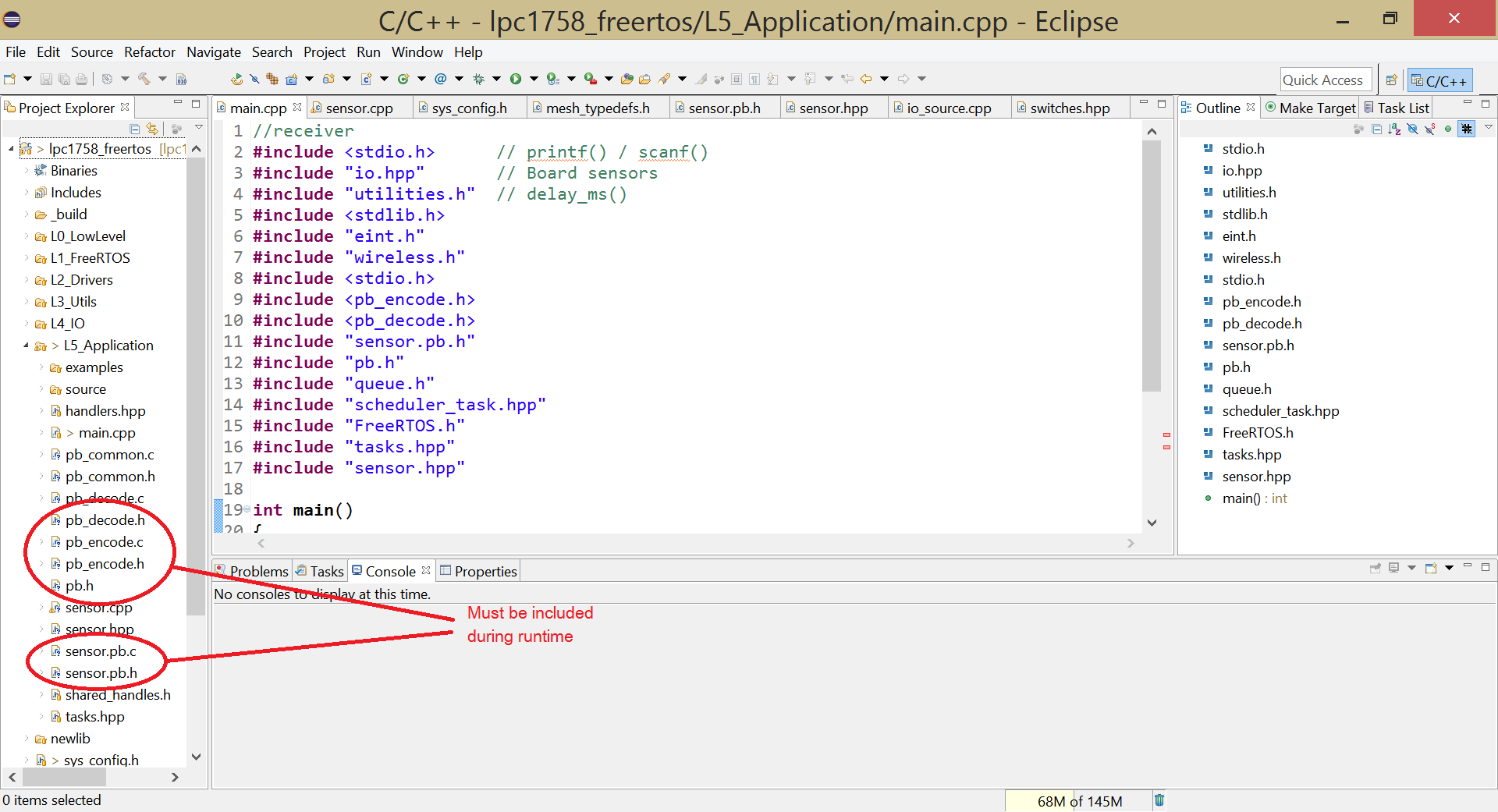Click the editor vertical scrollbar thumb
The image size is (1498, 812).
1152,265
